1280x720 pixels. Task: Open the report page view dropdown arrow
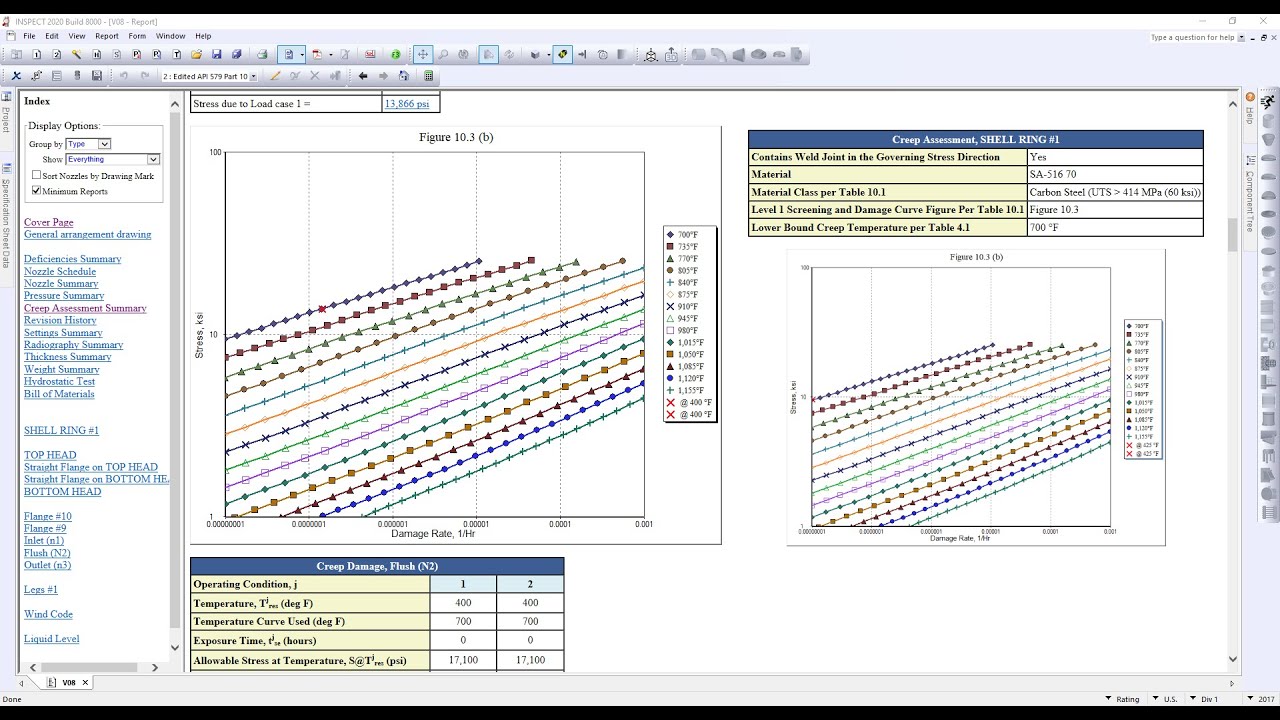(302, 54)
